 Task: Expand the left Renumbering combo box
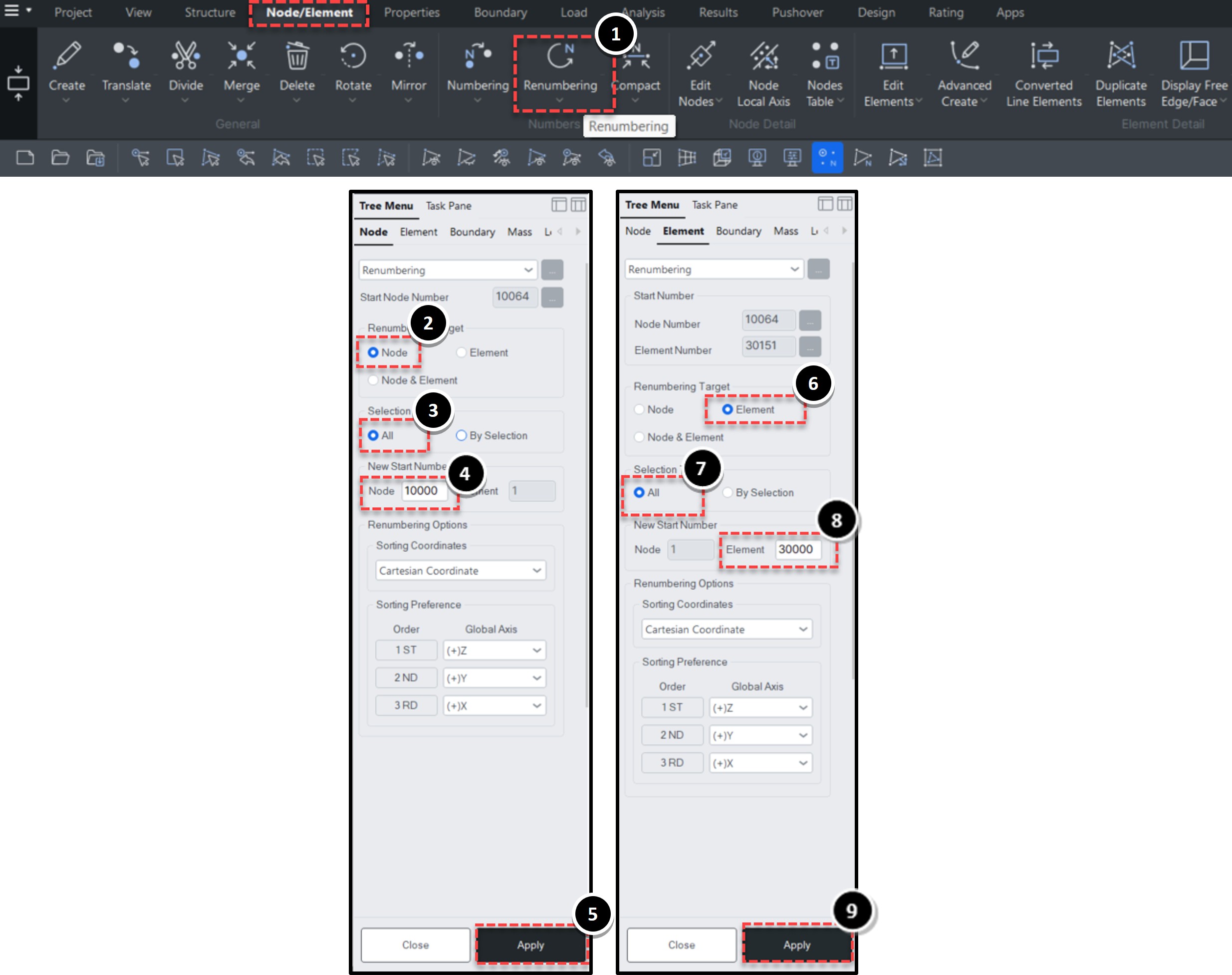(x=448, y=270)
